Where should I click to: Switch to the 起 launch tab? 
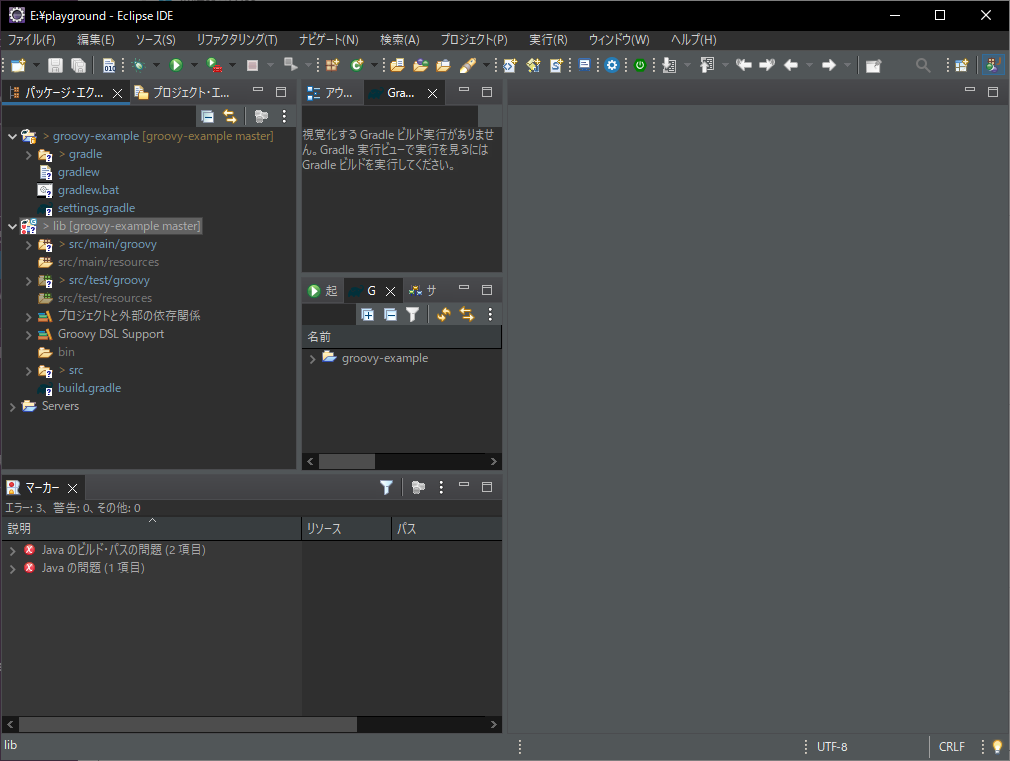point(323,291)
